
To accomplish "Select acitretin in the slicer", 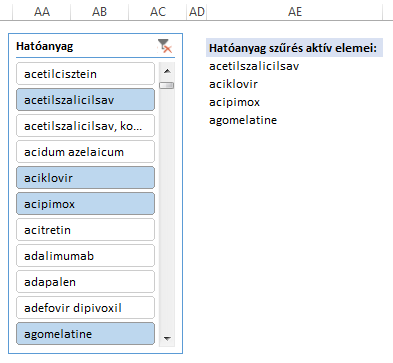I will (85, 230).
